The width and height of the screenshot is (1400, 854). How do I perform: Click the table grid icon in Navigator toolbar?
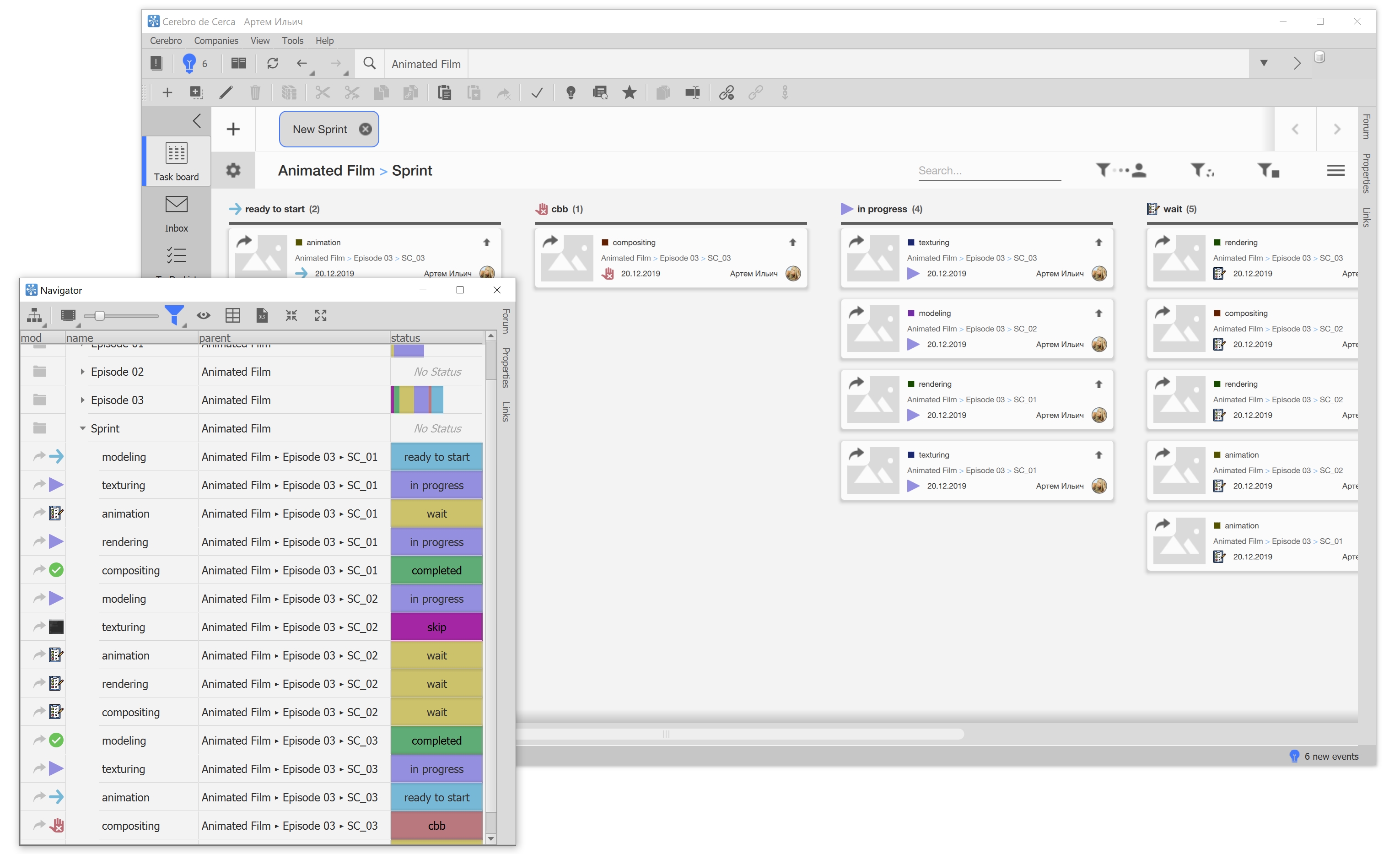point(233,315)
